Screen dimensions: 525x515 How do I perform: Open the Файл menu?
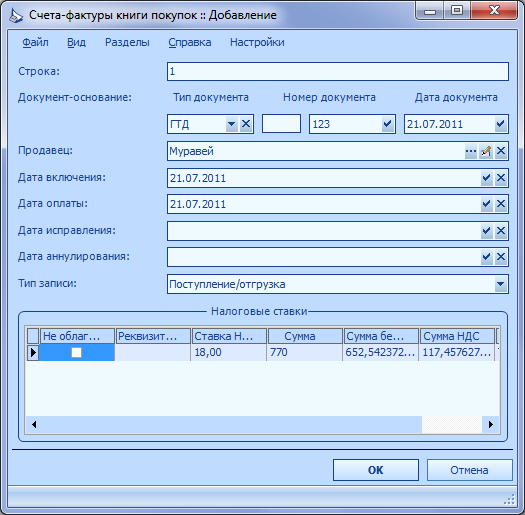35,43
